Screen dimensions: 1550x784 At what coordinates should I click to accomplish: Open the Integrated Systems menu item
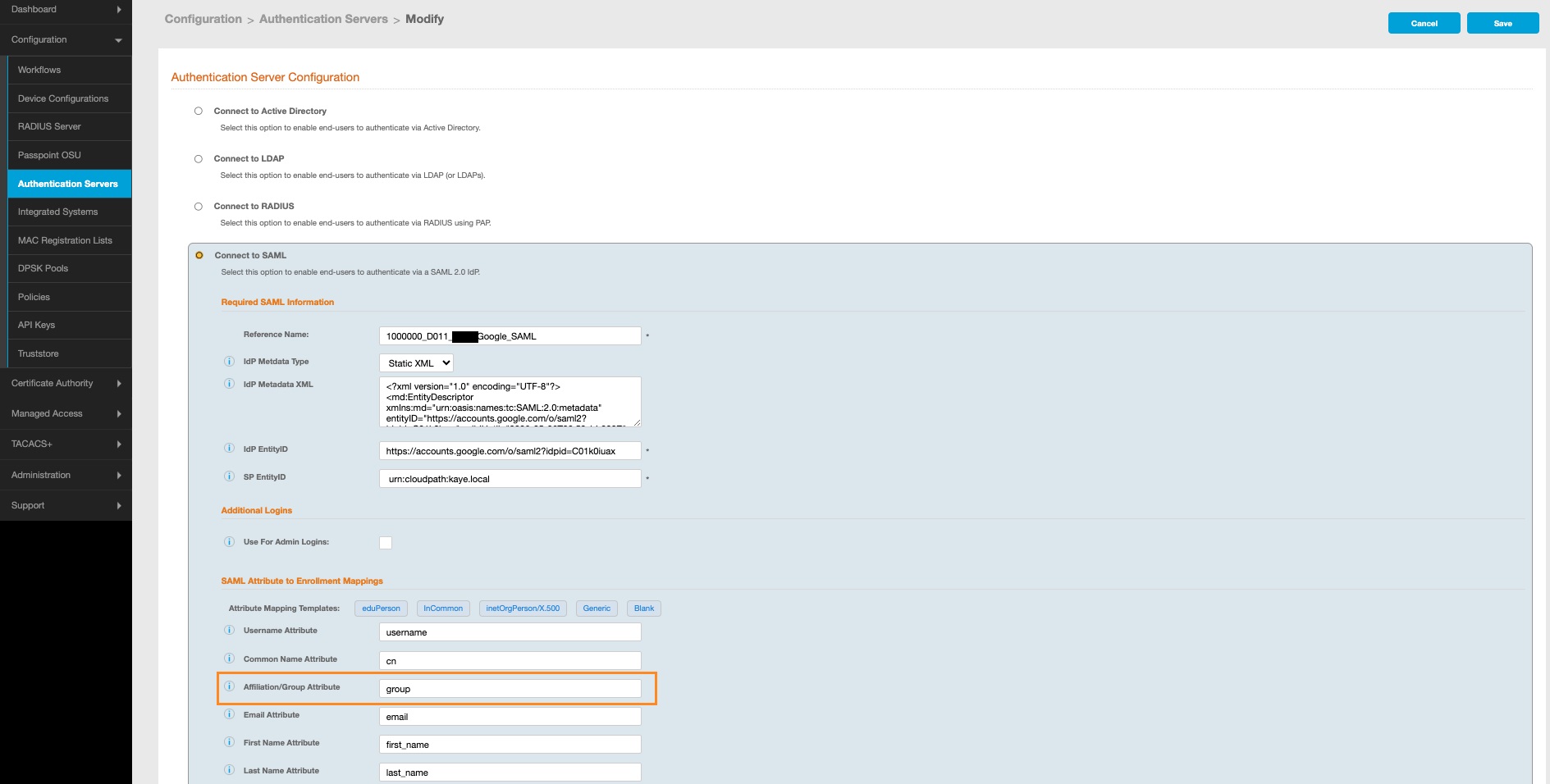click(x=58, y=212)
